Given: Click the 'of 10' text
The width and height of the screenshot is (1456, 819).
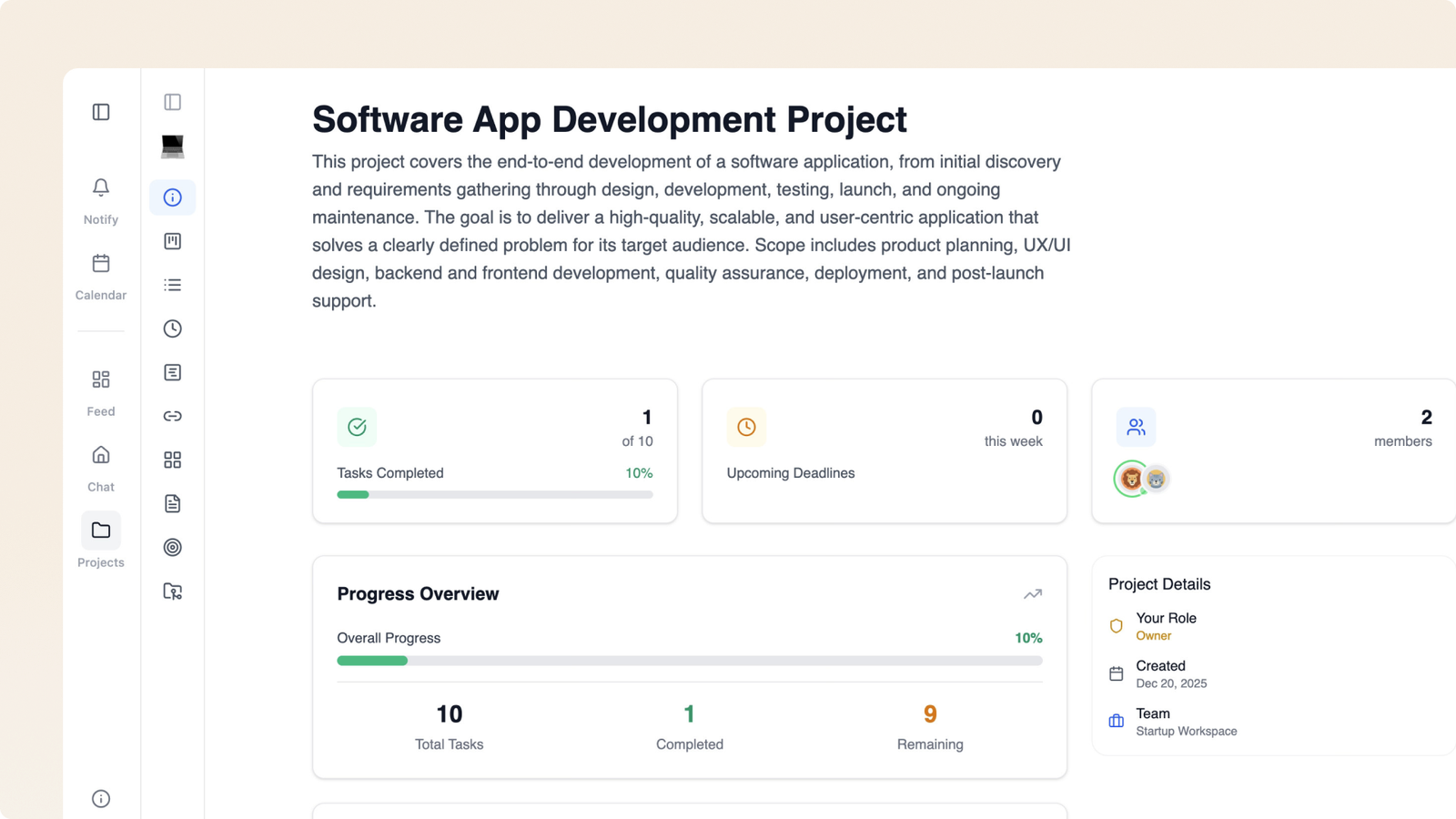Looking at the screenshot, I should coord(637,441).
